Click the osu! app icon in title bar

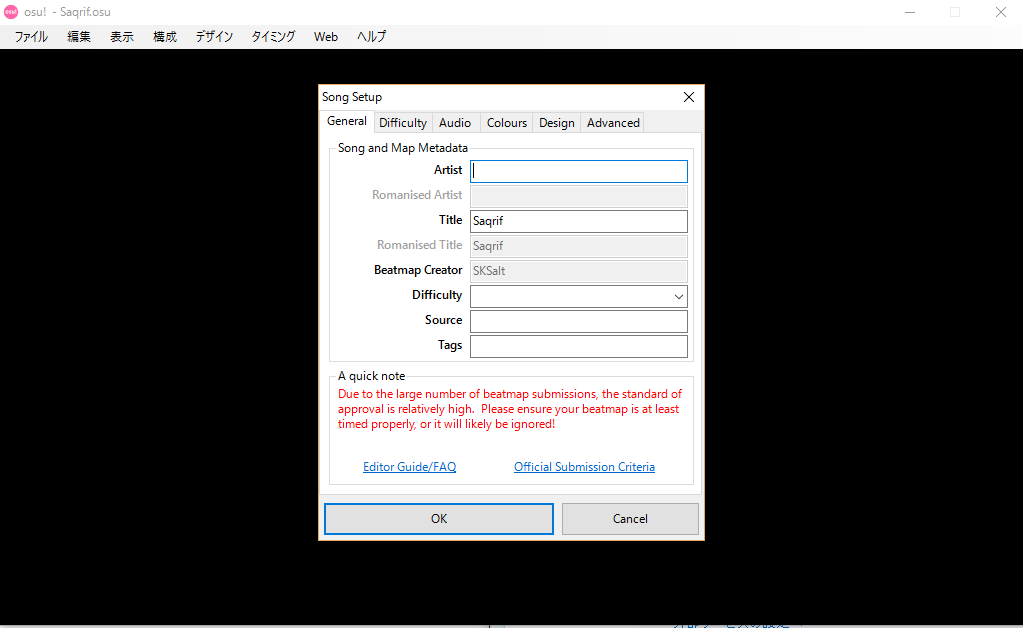(x=11, y=12)
